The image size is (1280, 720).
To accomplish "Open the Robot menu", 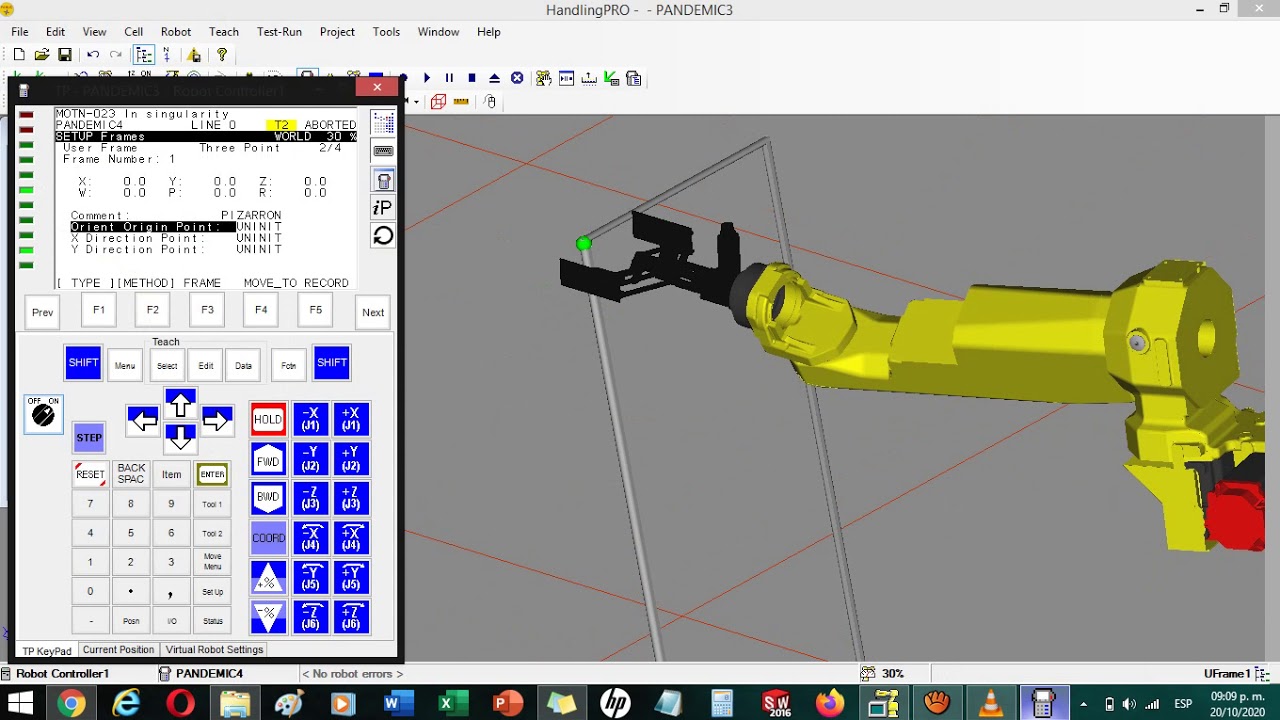I will [176, 32].
